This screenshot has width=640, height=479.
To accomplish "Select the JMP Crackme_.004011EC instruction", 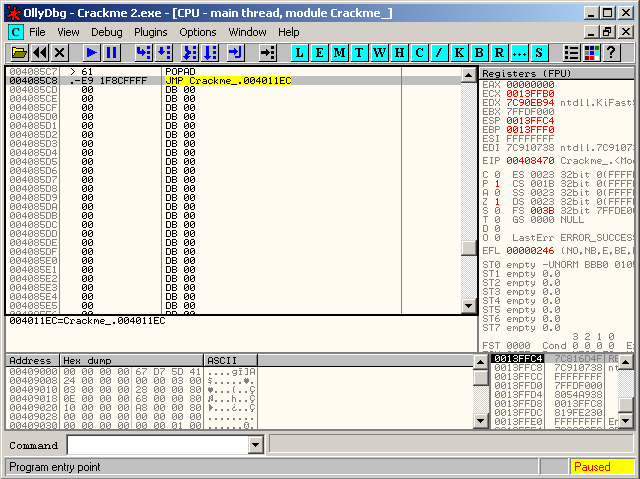I will [228, 81].
